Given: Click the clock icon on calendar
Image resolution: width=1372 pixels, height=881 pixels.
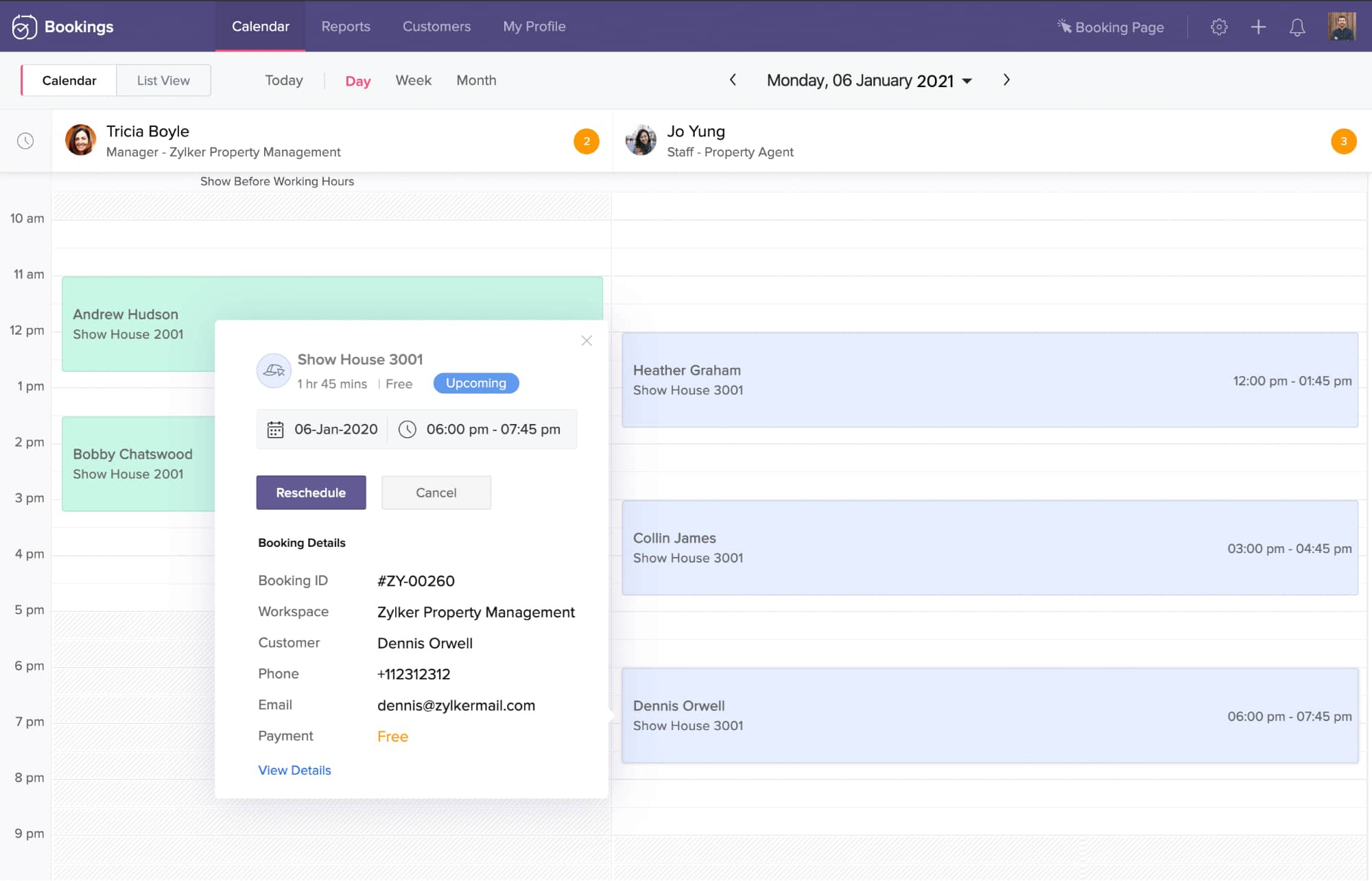Looking at the screenshot, I should coord(26,140).
